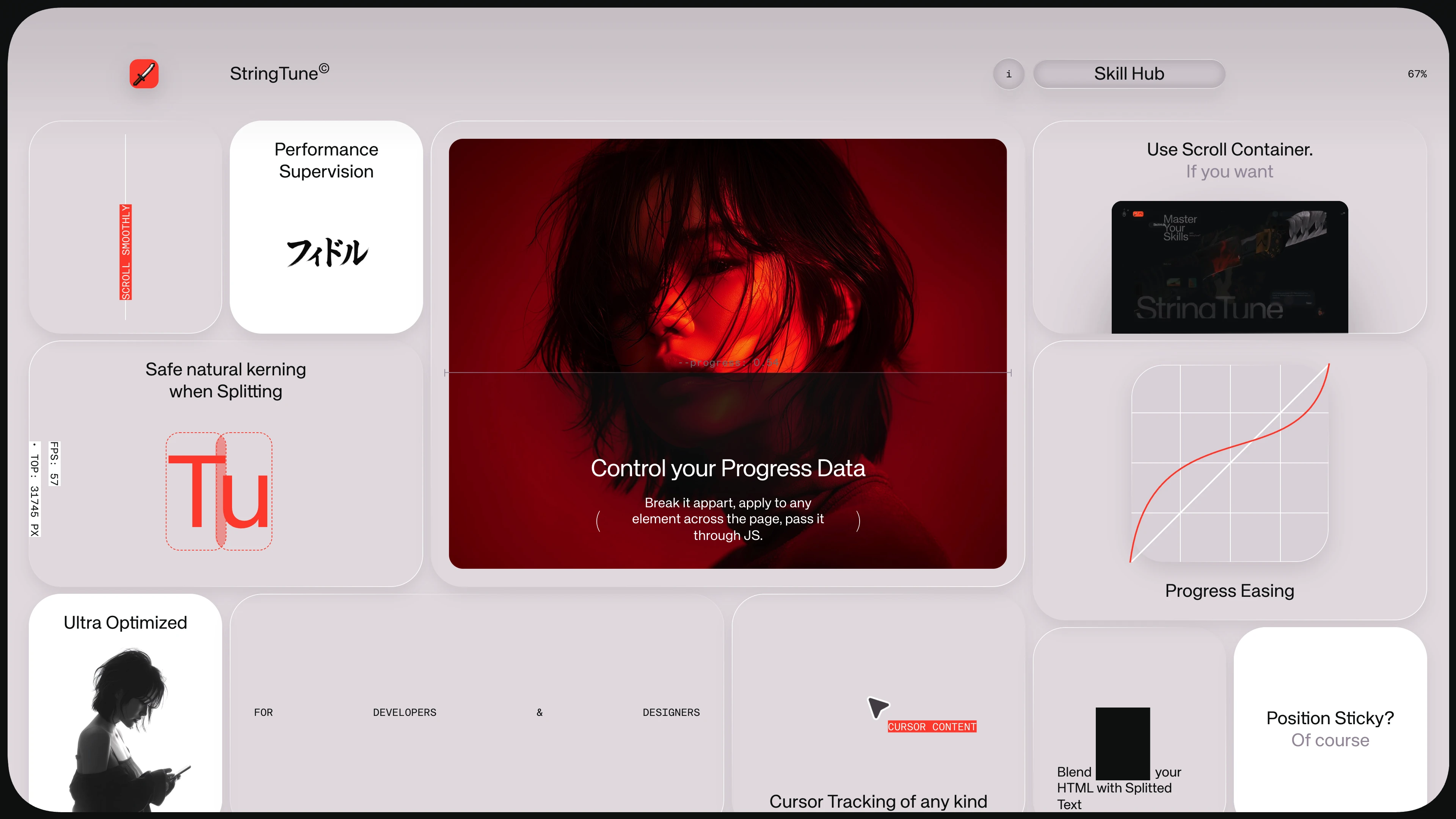
Task: Click the 67% scroll percentage indicator
Action: coord(1417,74)
